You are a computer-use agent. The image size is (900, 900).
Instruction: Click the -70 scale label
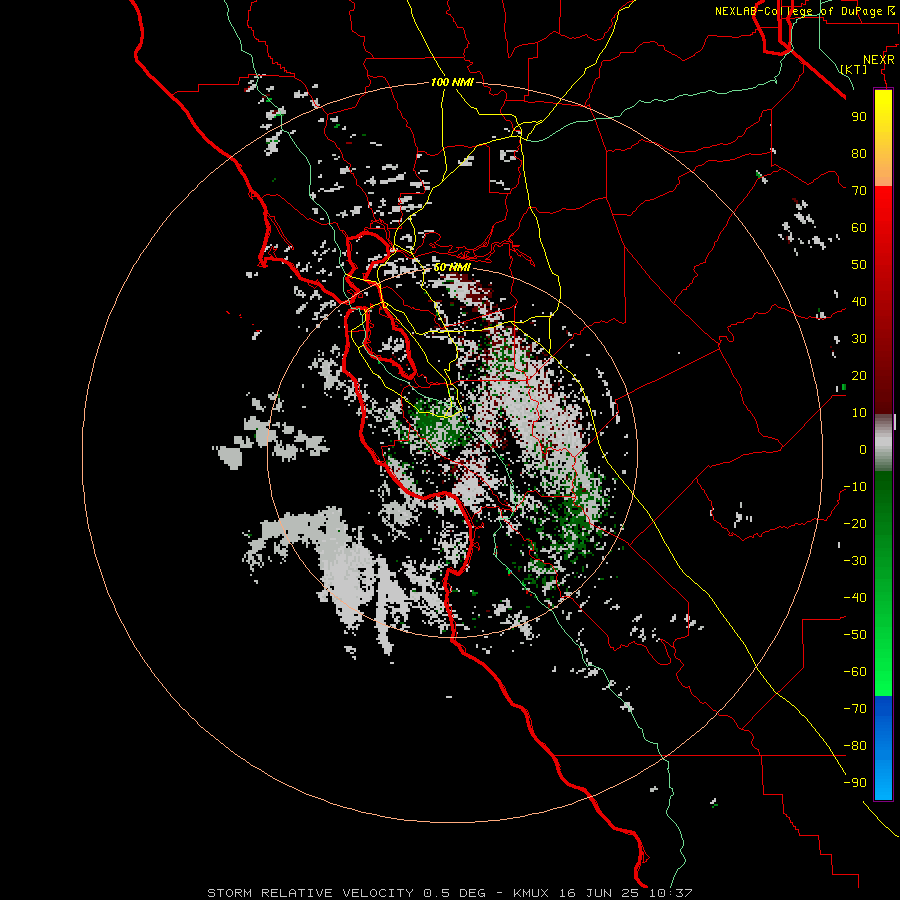(x=855, y=709)
